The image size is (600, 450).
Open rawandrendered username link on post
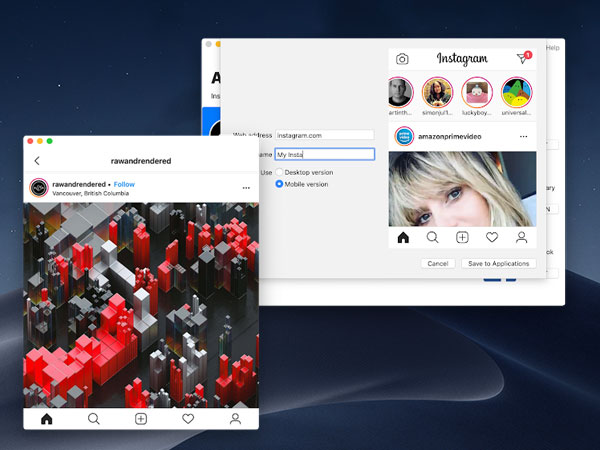79,184
